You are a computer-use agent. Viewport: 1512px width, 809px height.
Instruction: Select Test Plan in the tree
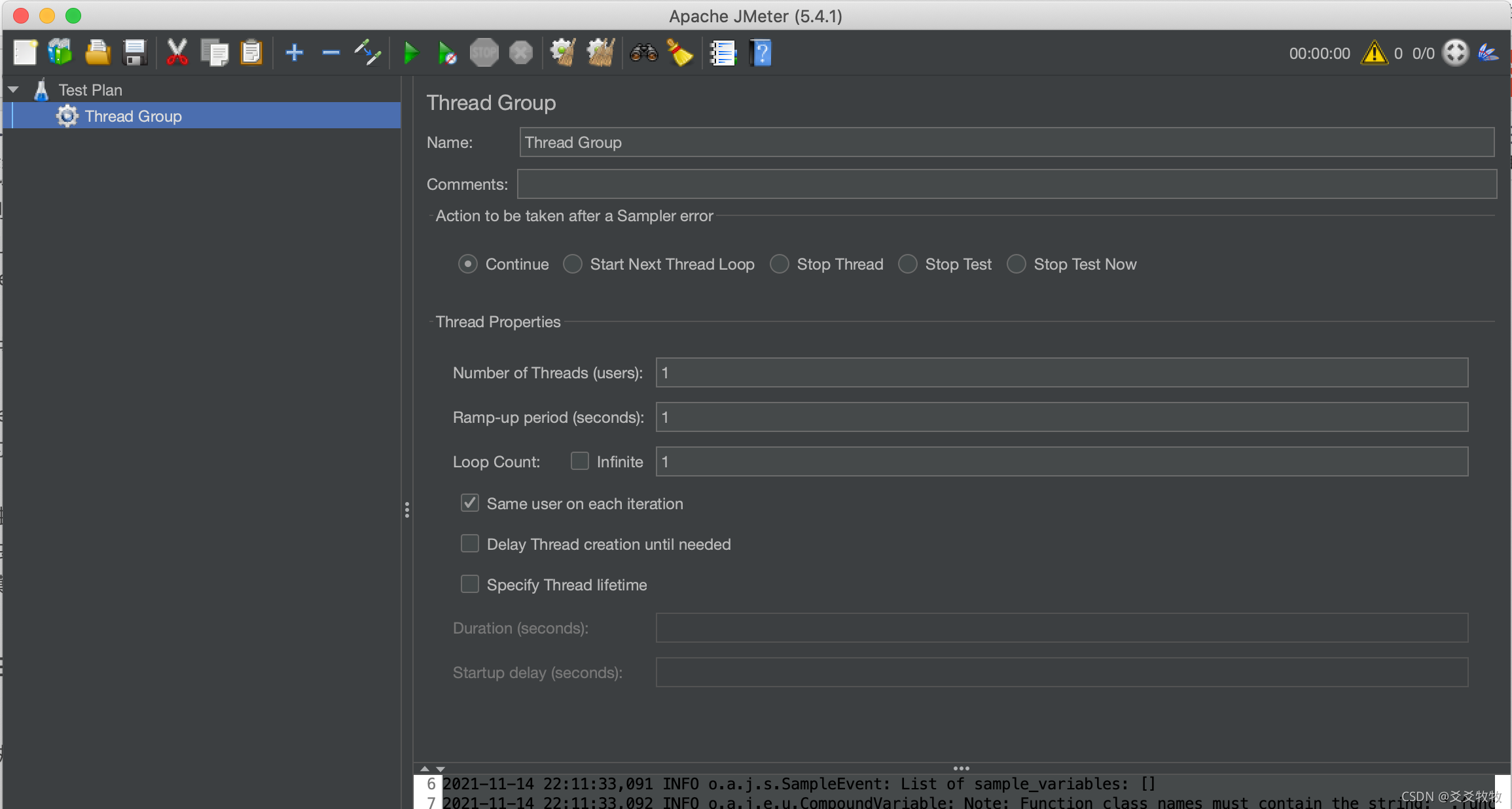pyautogui.click(x=90, y=90)
